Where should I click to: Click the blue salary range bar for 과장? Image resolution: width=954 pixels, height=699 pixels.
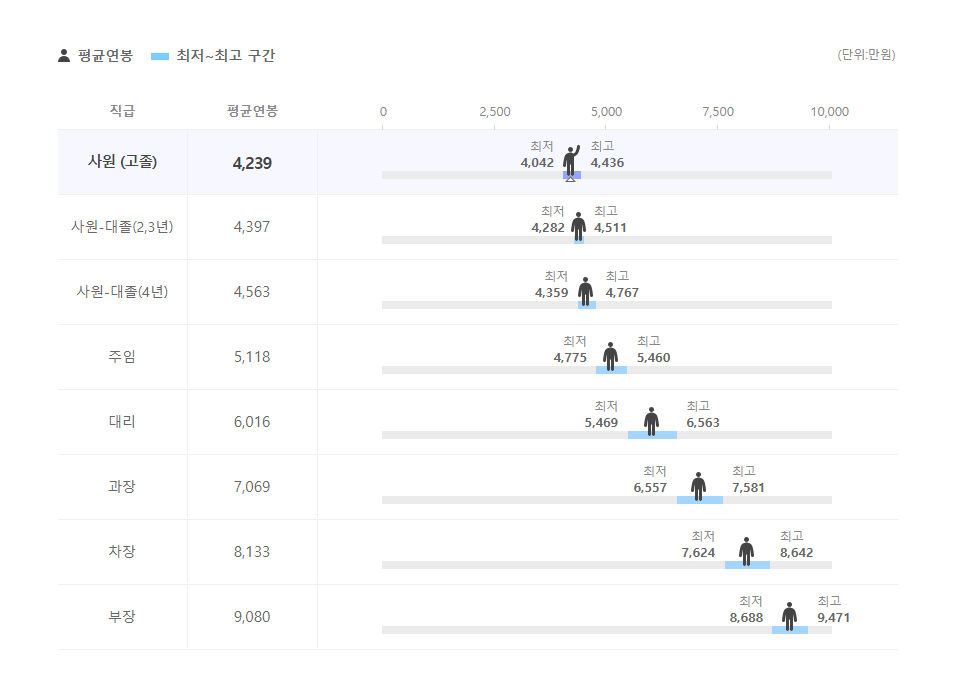click(699, 500)
